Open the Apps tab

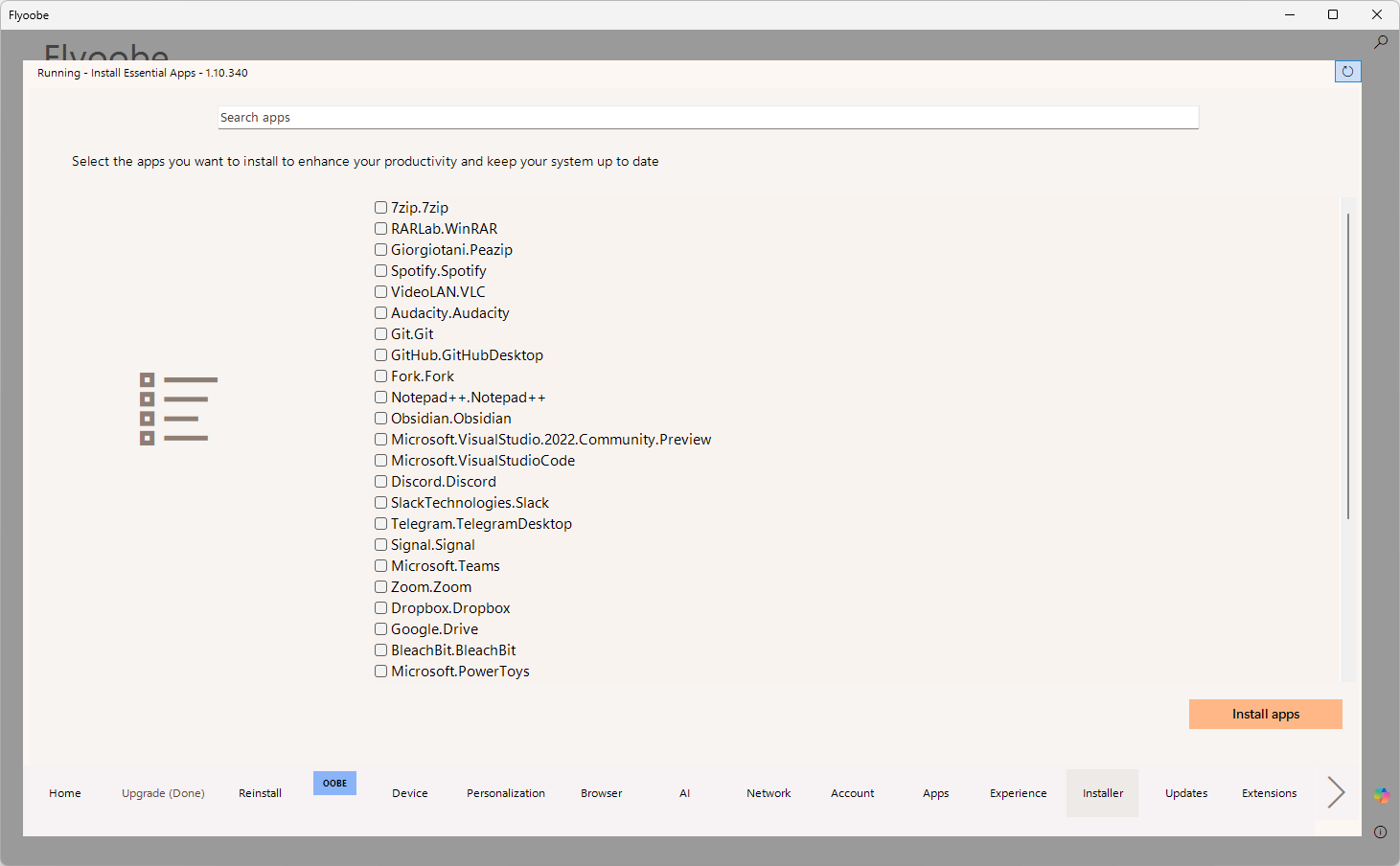(936, 793)
